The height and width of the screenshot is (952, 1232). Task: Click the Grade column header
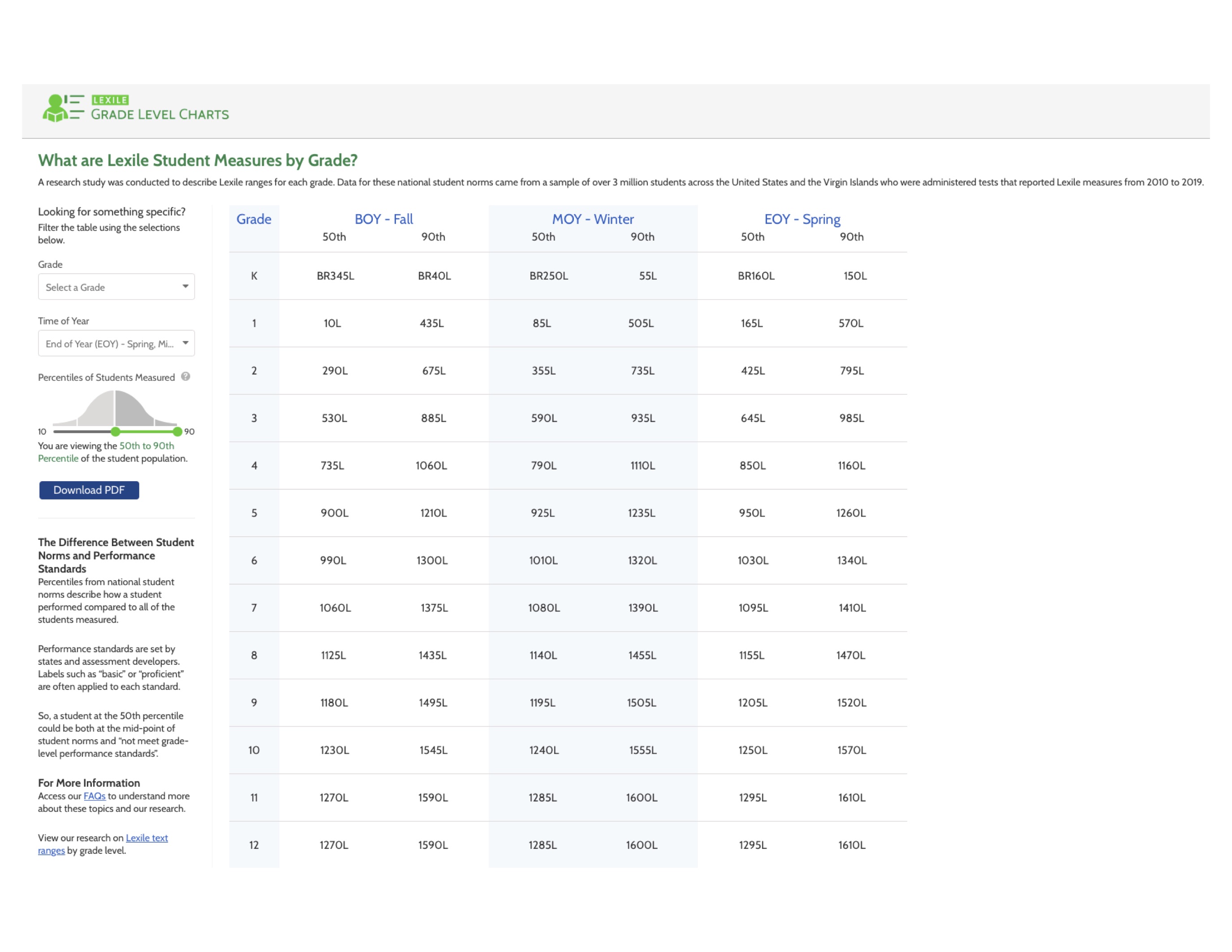(254, 219)
